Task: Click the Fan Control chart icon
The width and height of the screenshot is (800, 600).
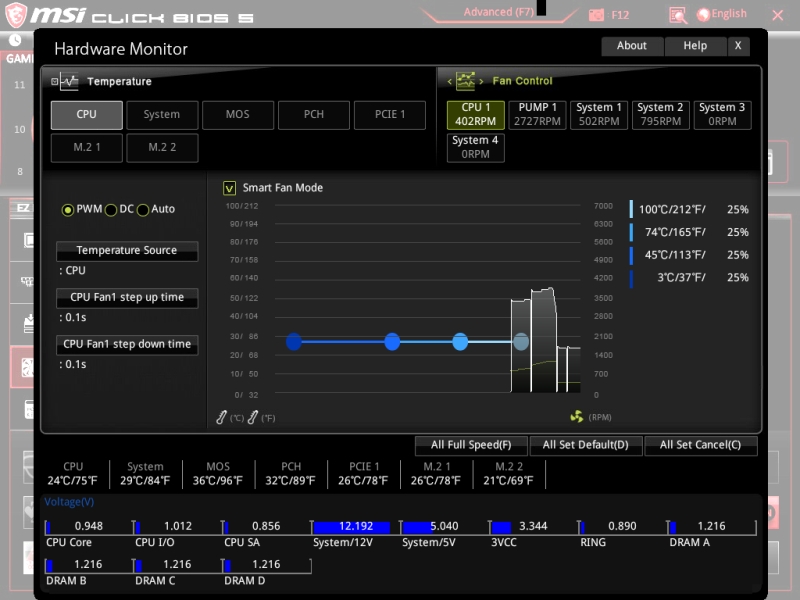Action: coord(465,81)
